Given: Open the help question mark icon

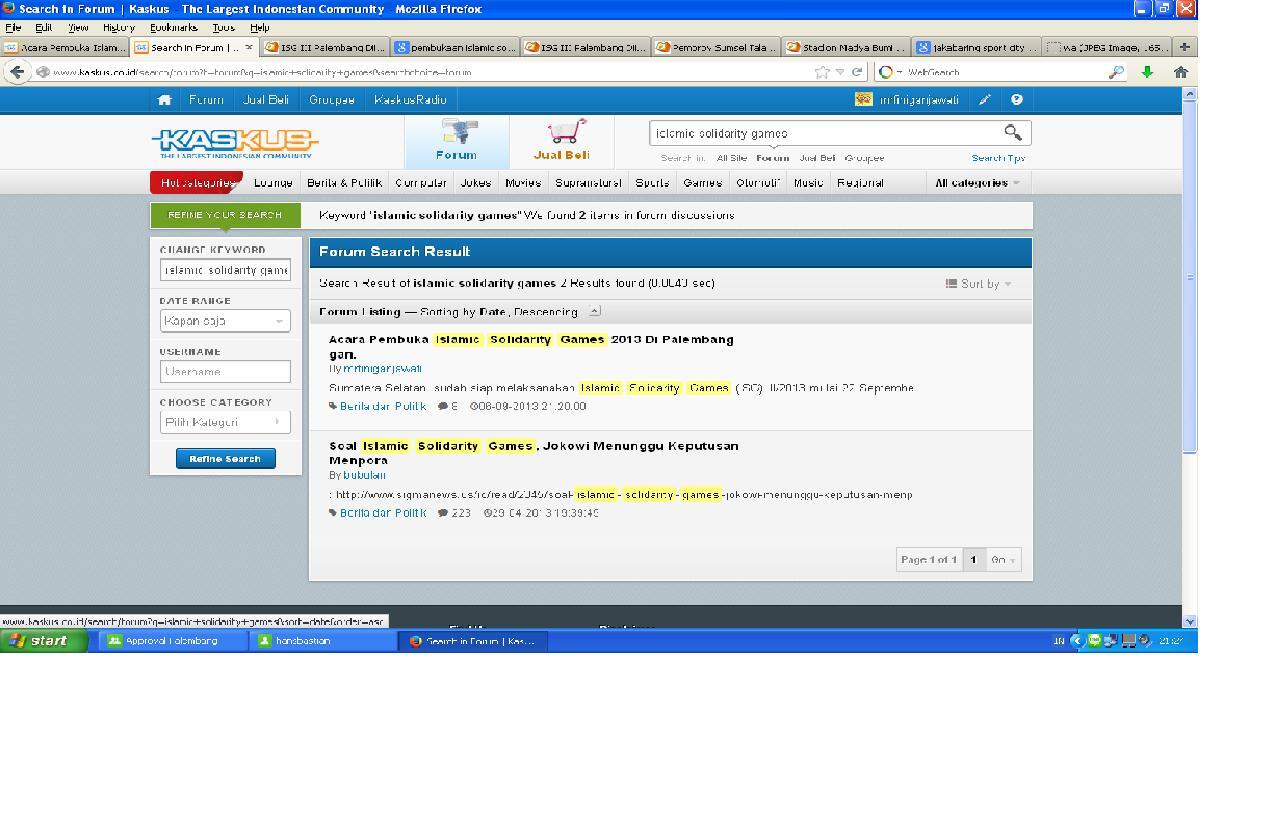Looking at the screenshot, I should (1017, 100).
